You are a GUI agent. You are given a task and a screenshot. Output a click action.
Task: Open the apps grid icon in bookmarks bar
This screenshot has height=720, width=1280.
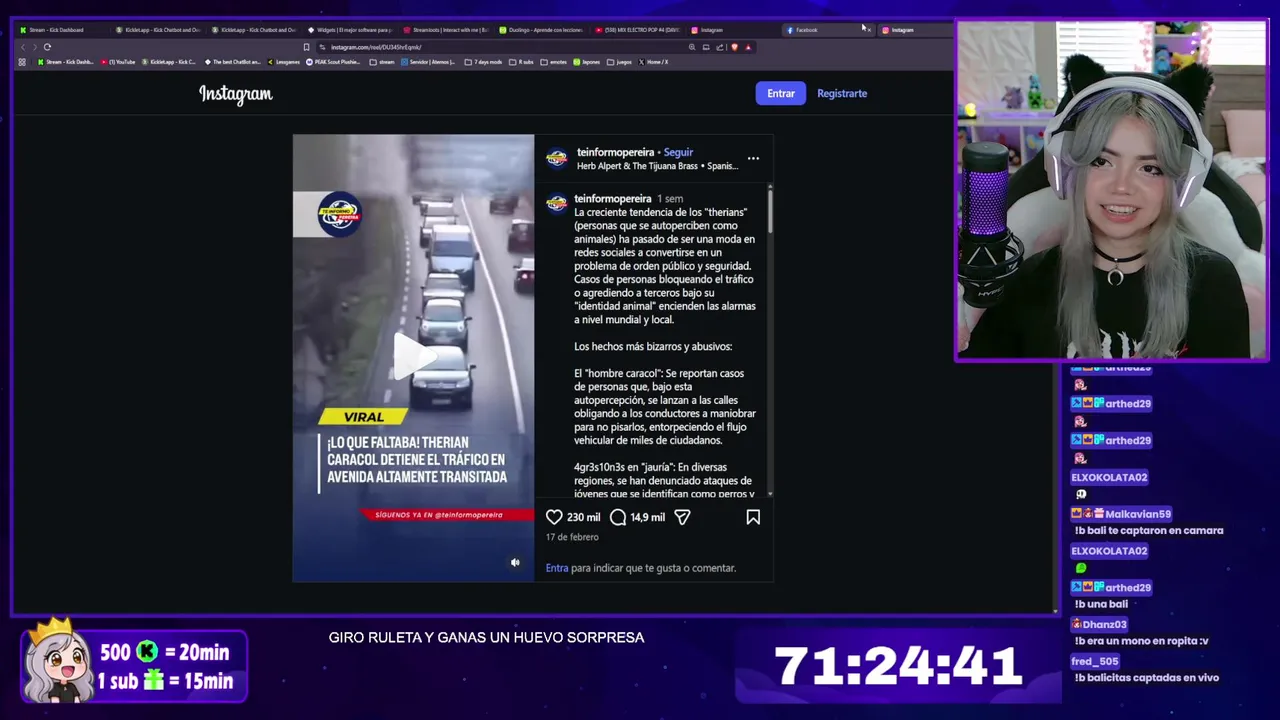tap(22, 62)
